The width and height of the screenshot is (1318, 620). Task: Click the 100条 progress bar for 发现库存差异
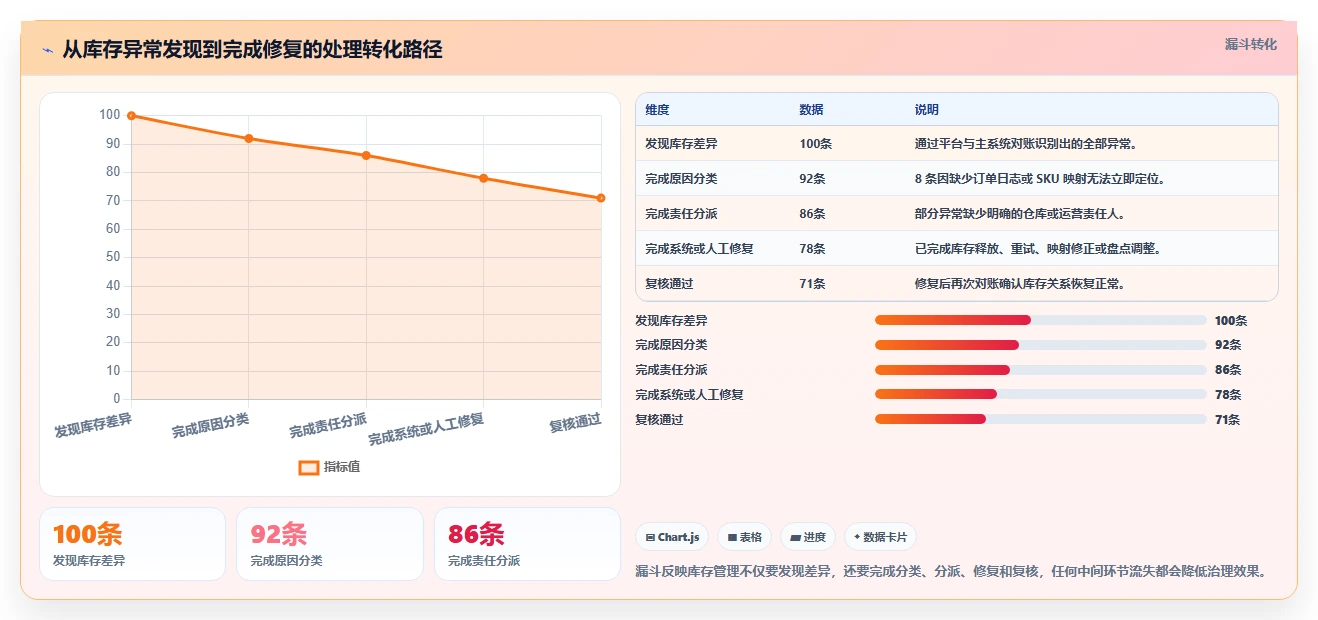(1040, 320)
